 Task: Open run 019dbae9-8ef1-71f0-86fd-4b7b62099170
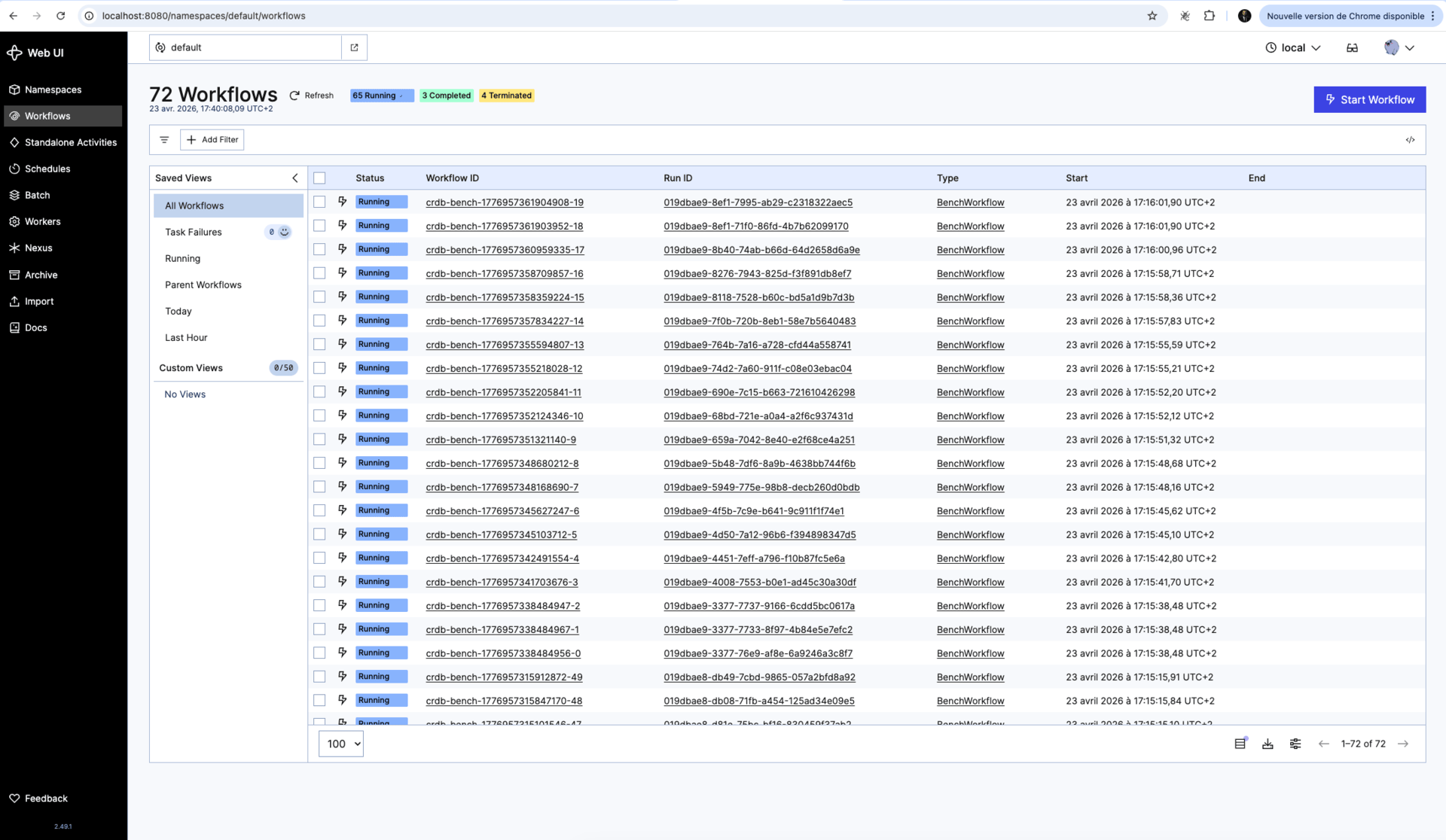[x=755, y=226]
